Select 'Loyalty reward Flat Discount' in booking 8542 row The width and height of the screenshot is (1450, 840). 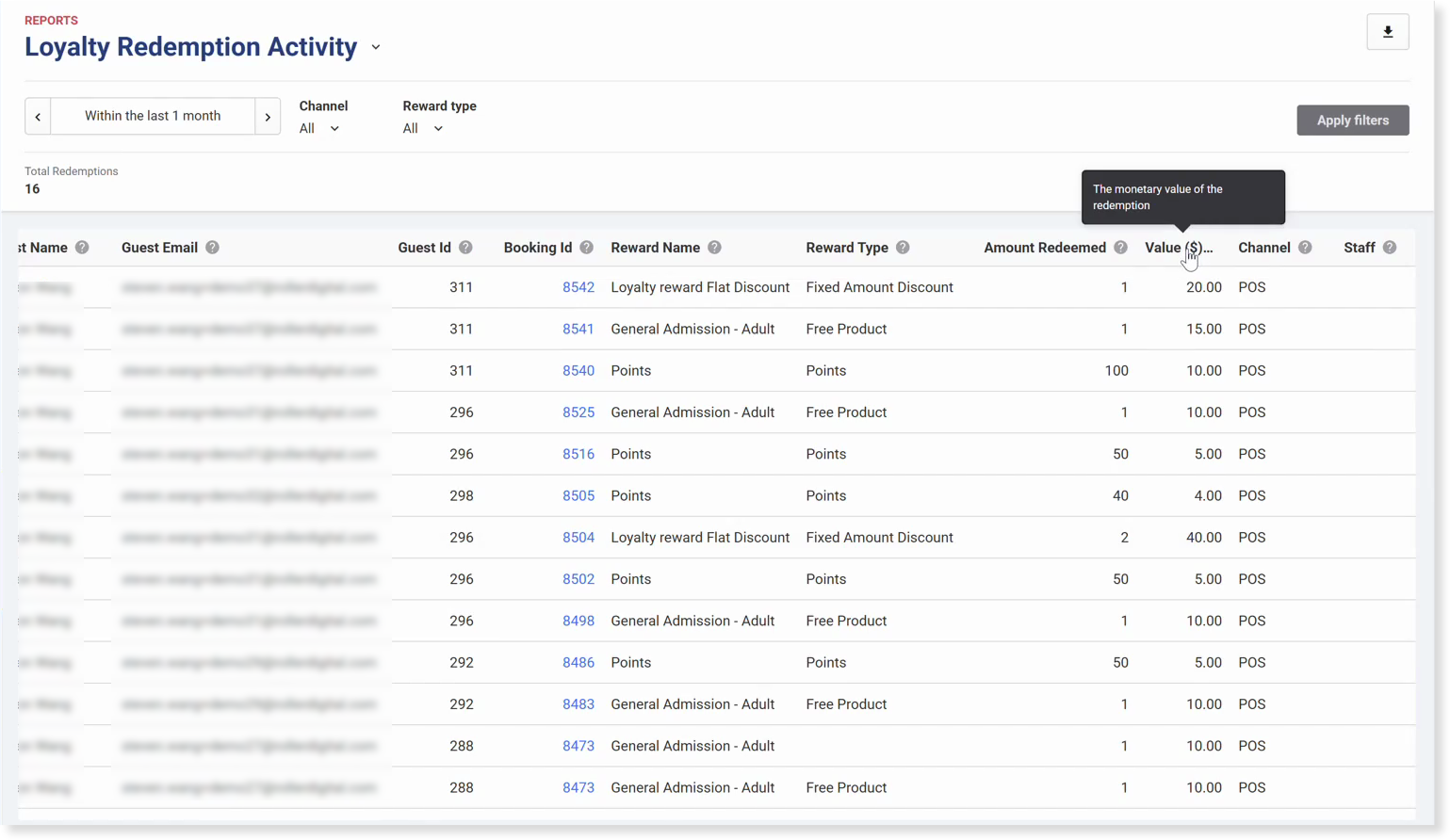click(x=700, y=287)
